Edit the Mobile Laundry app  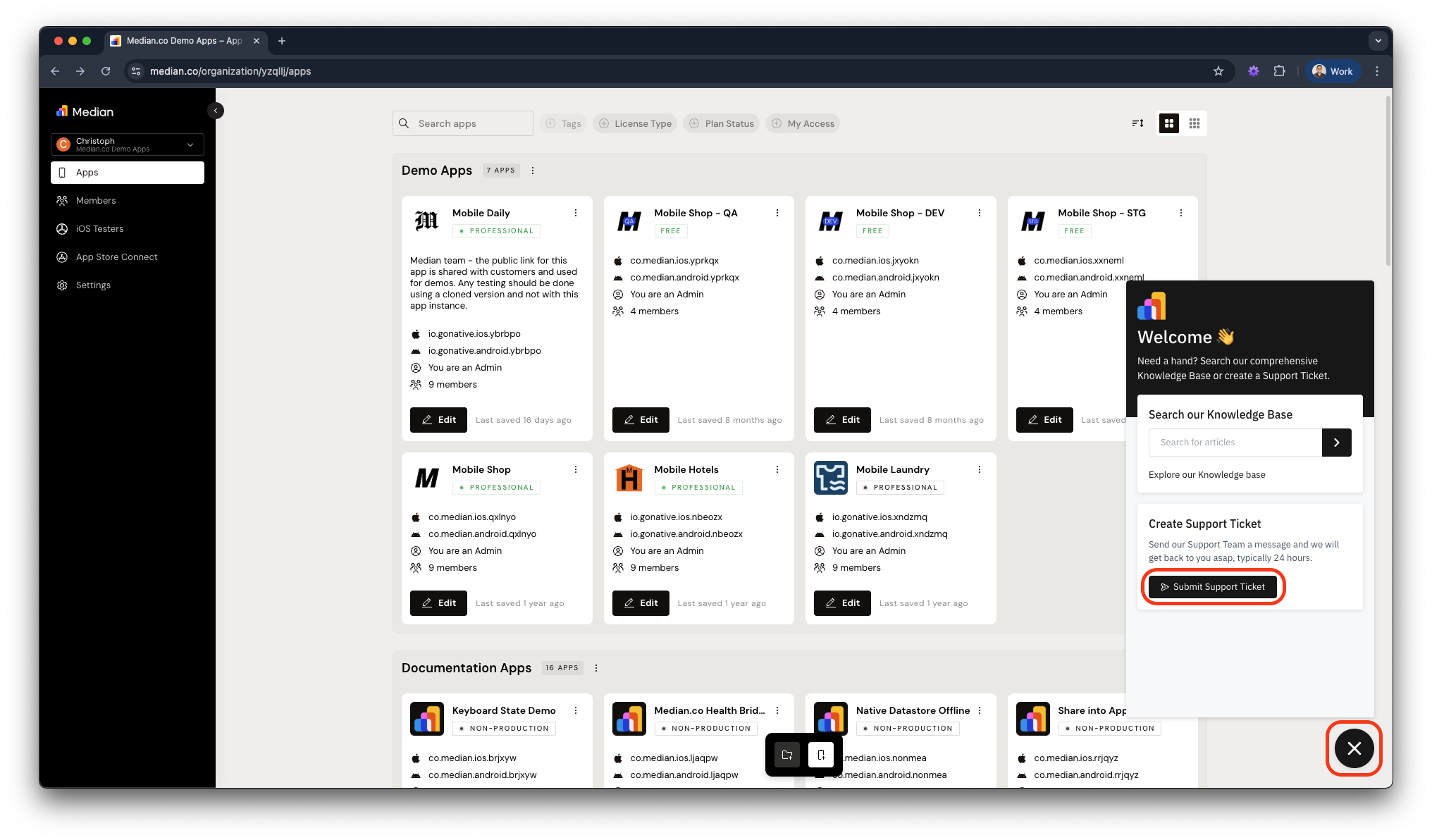click(842, 603)
